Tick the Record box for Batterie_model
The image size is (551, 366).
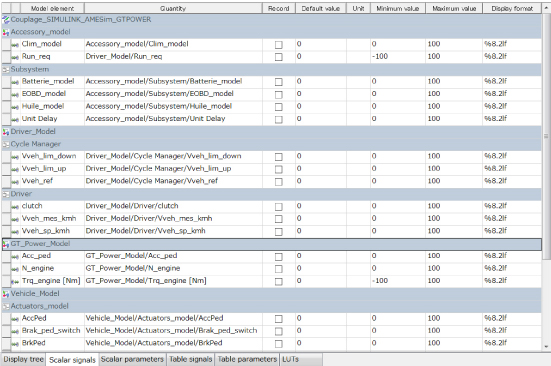pyautogui.click(x=279, y=82)
